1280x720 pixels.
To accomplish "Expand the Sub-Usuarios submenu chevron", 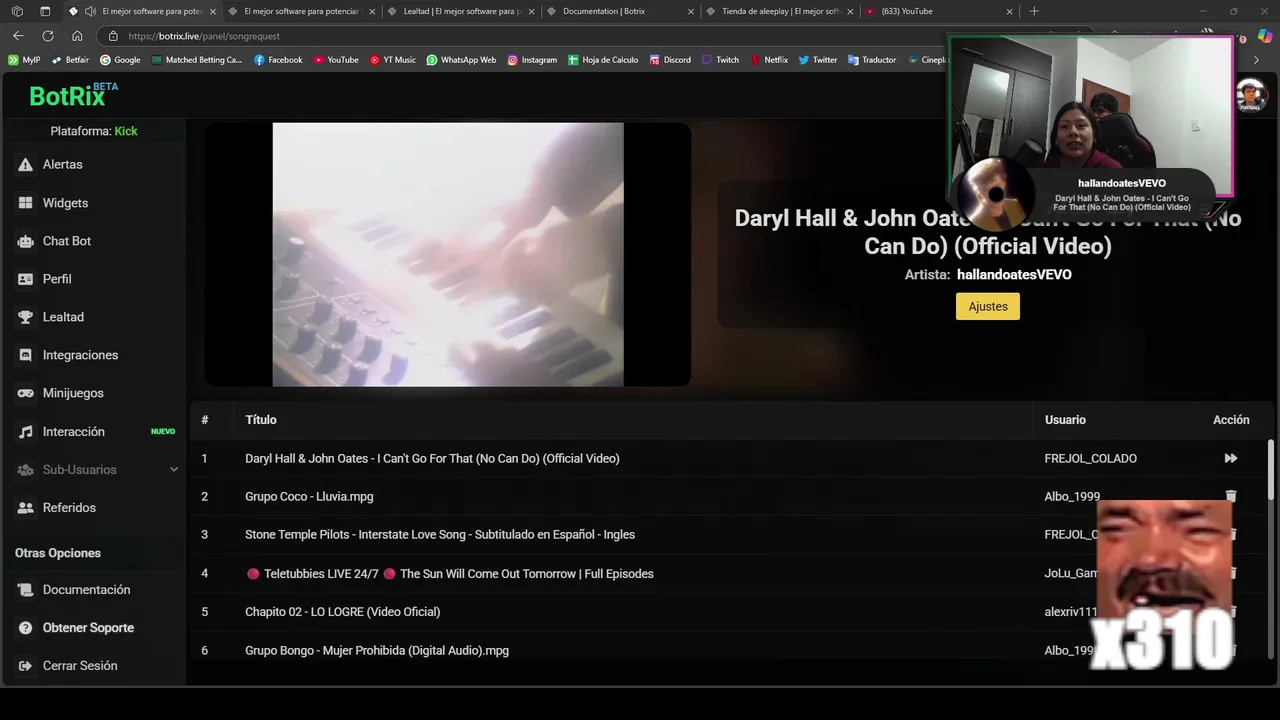I will pyautogui.click(x=174, y=470).
